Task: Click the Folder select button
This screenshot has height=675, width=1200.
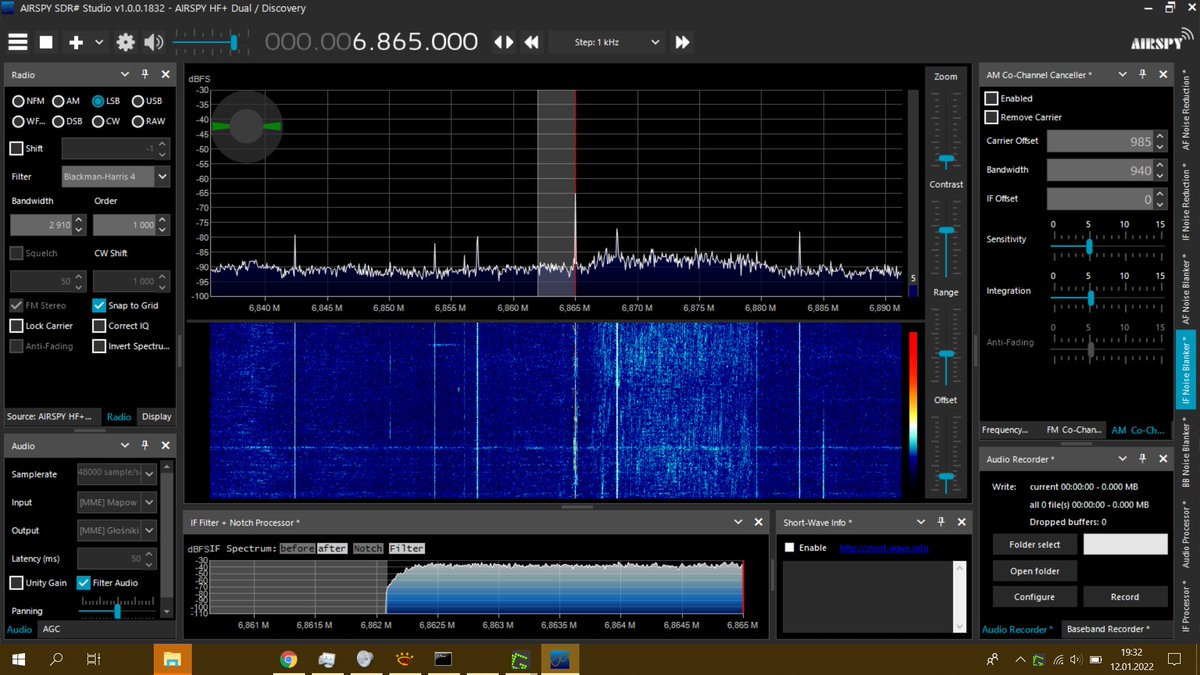Action: 1035,544
